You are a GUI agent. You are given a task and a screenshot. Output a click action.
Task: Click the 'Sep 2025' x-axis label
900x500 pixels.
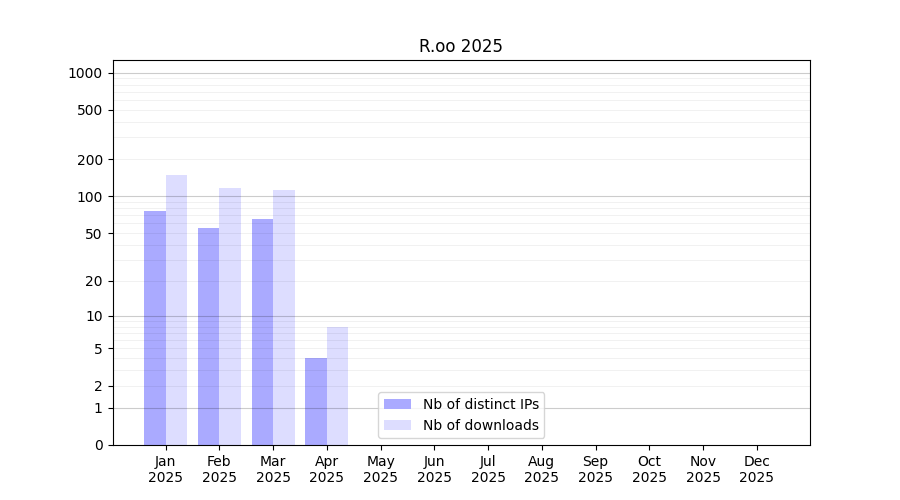(595, 469)
